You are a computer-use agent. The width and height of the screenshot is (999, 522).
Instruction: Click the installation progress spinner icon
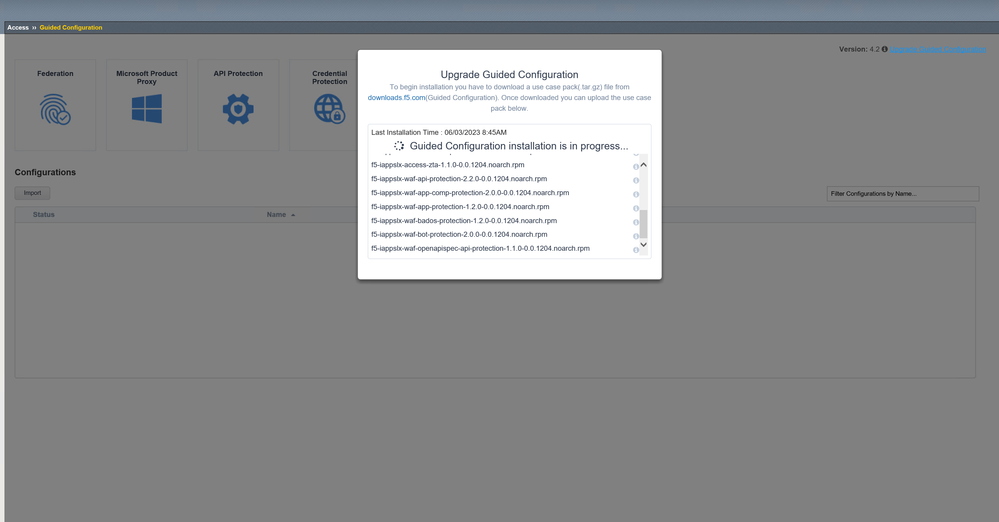coord(399,146)
